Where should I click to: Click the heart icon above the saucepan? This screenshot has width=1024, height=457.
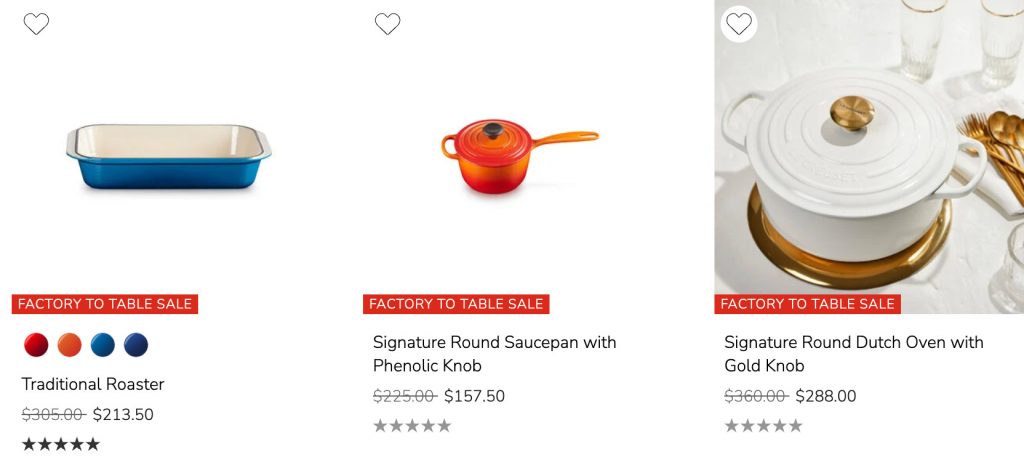(387, 24)
